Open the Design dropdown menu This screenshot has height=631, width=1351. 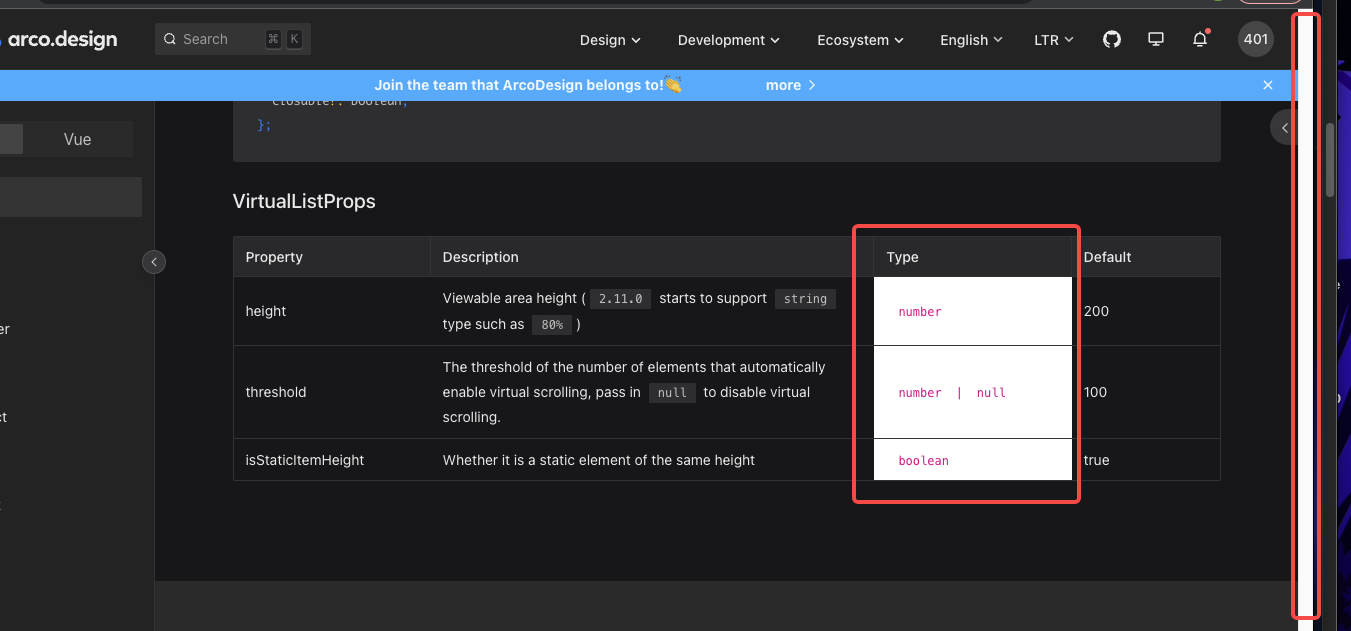(x=609, y=40)
